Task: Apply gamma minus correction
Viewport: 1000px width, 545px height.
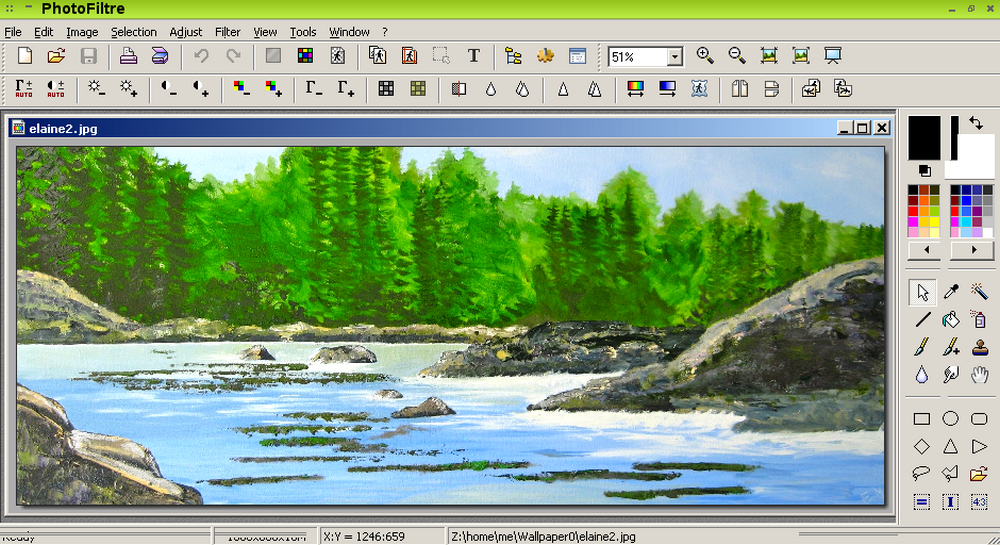Action: click(x=313, y=89)
